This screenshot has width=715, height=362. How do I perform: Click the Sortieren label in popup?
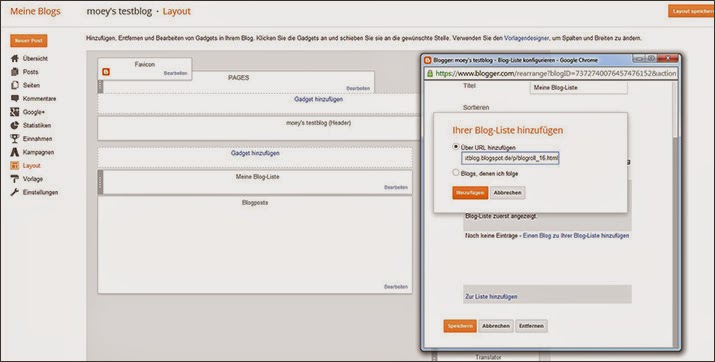click(476, 108)
